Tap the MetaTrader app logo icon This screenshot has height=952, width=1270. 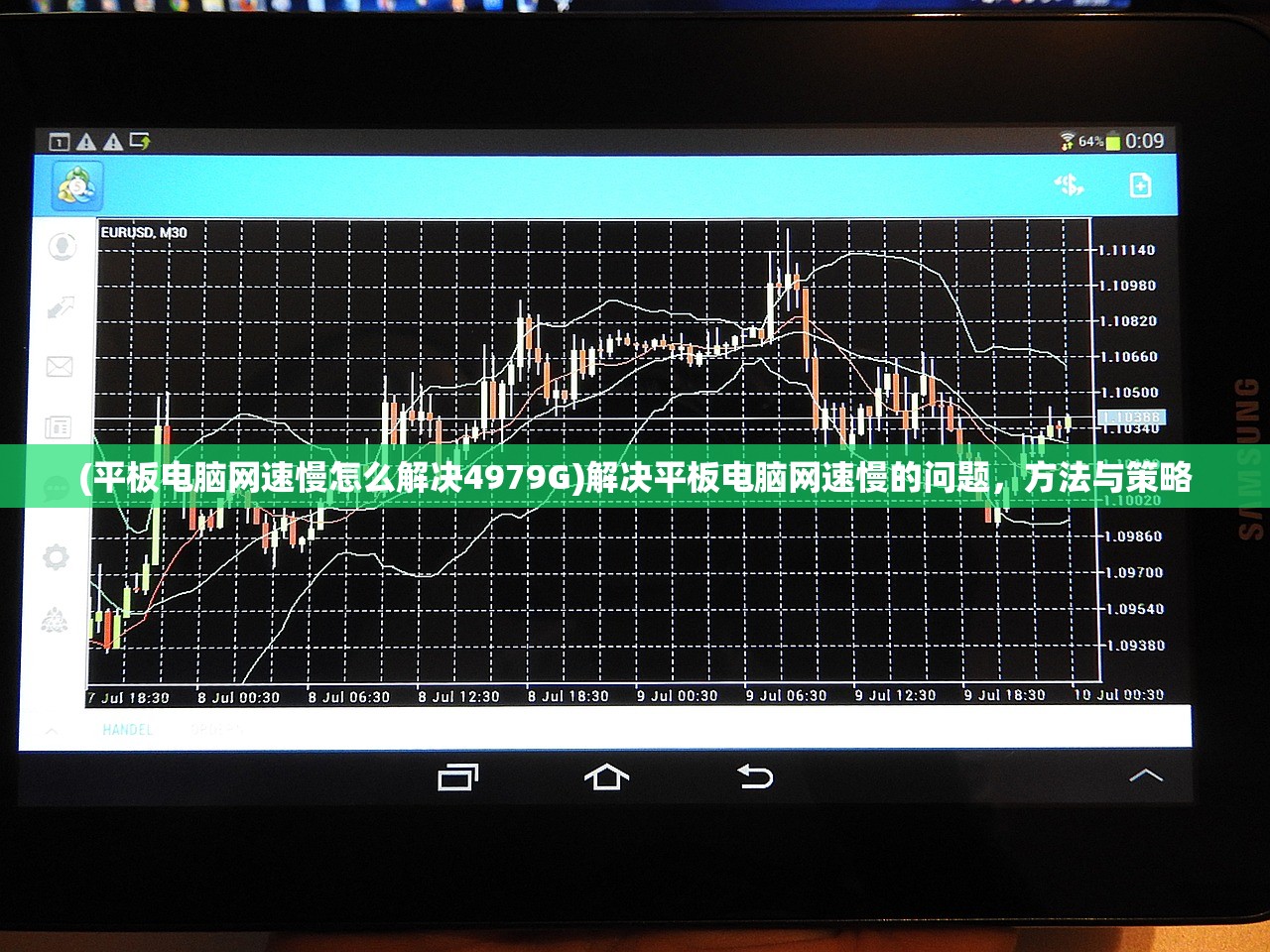pyautogui.click(x=75, y=185)
